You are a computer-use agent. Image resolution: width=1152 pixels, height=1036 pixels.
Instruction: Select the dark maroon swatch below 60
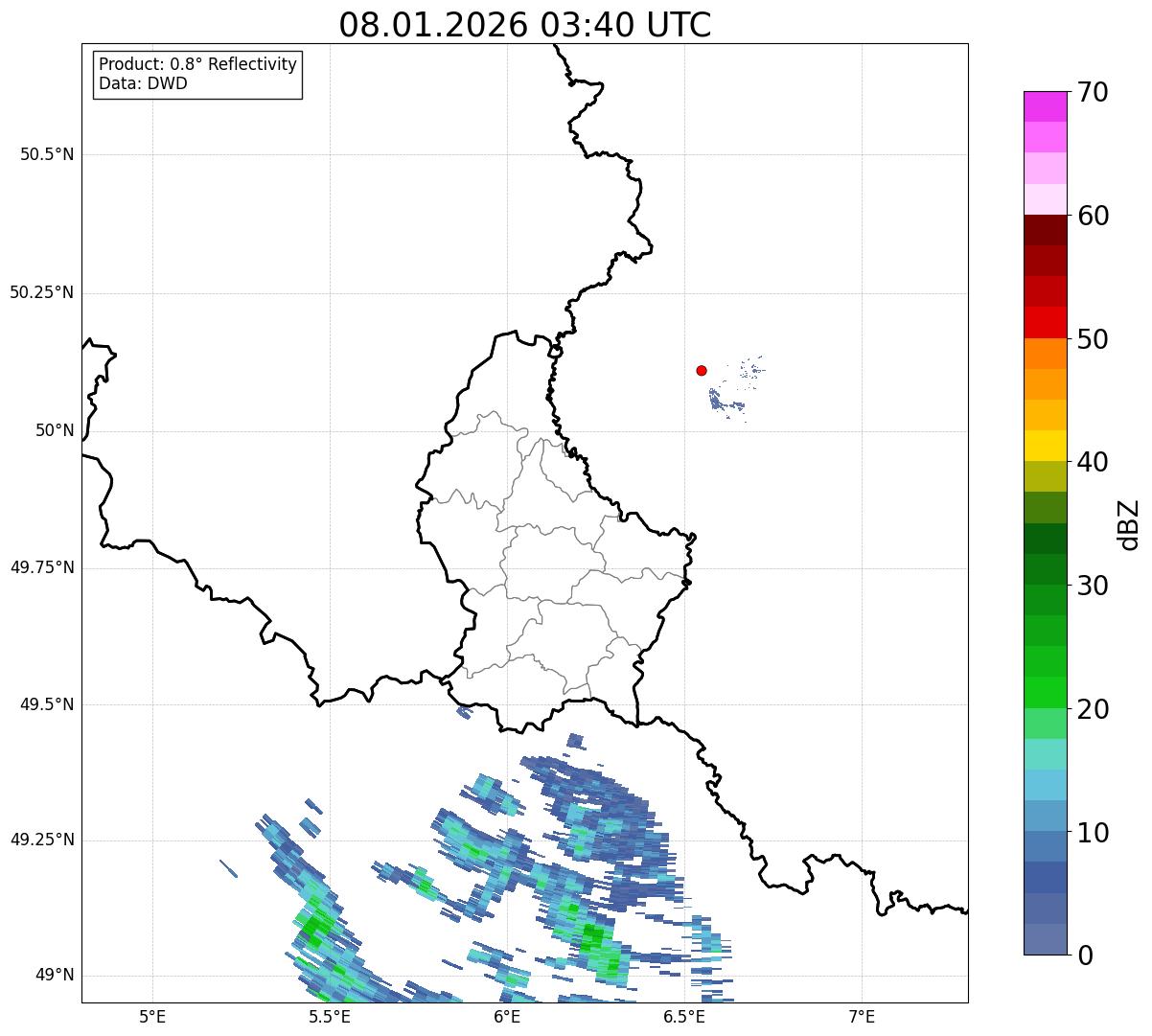click(x=1045, y=230)
